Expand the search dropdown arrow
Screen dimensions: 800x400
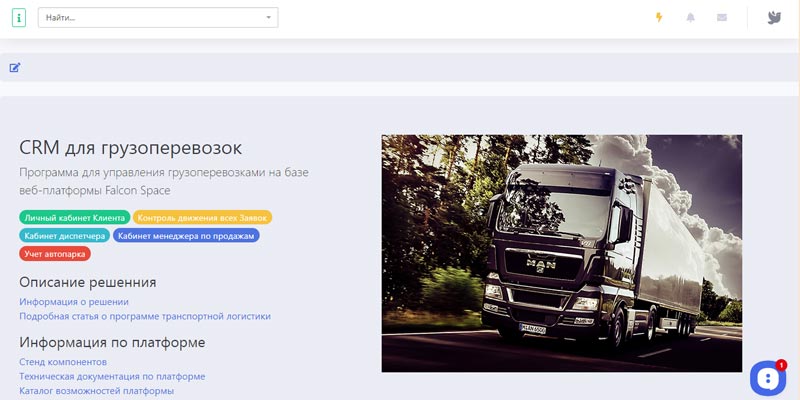(268, 17)
